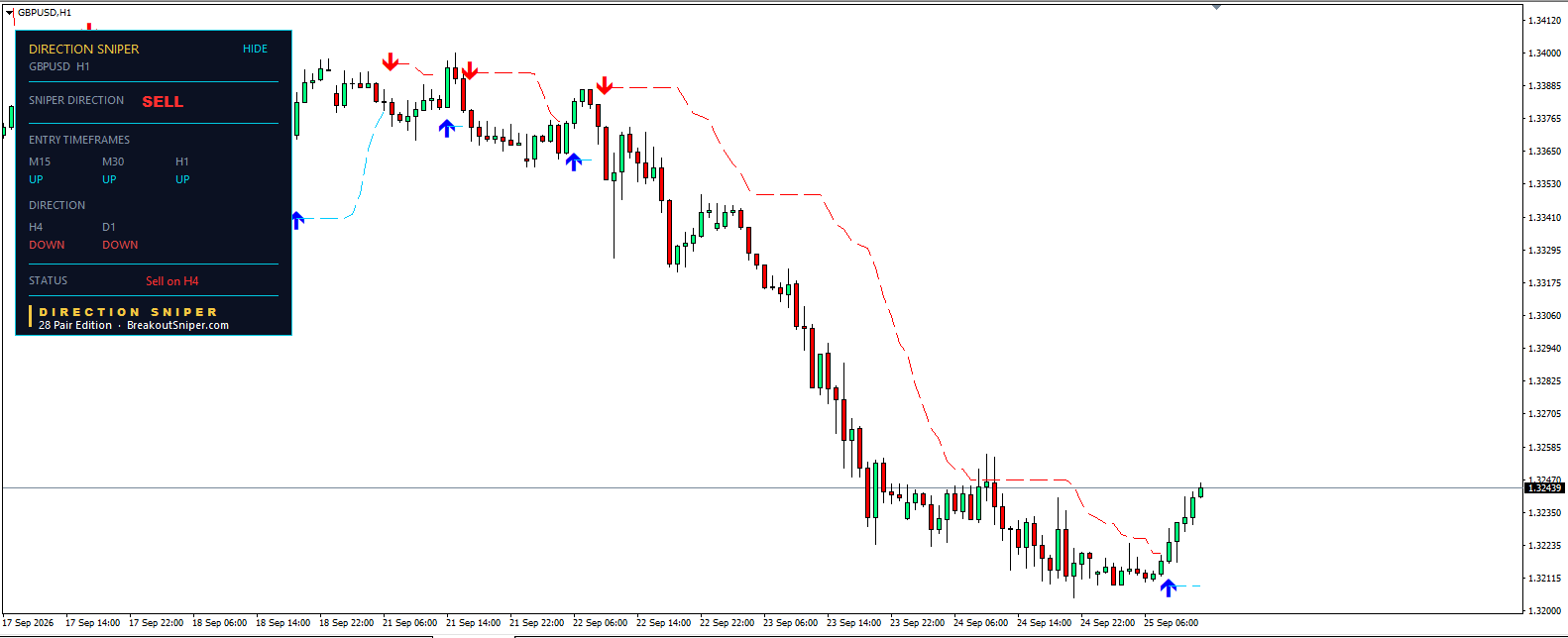Click time axis label 22 Sep 22:00

coord(727,623)
